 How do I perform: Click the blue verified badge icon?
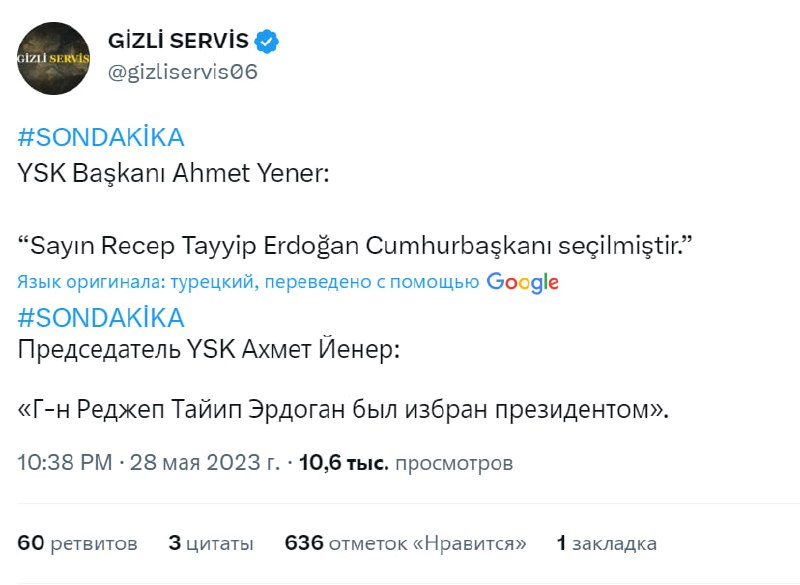pos(268,42)
